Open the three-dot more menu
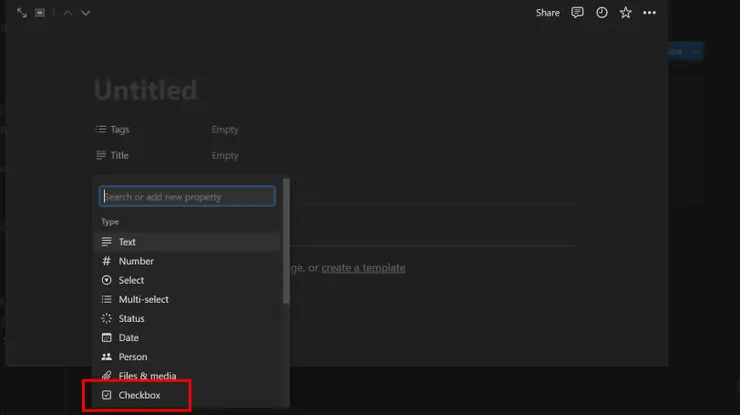 point(649,13)
